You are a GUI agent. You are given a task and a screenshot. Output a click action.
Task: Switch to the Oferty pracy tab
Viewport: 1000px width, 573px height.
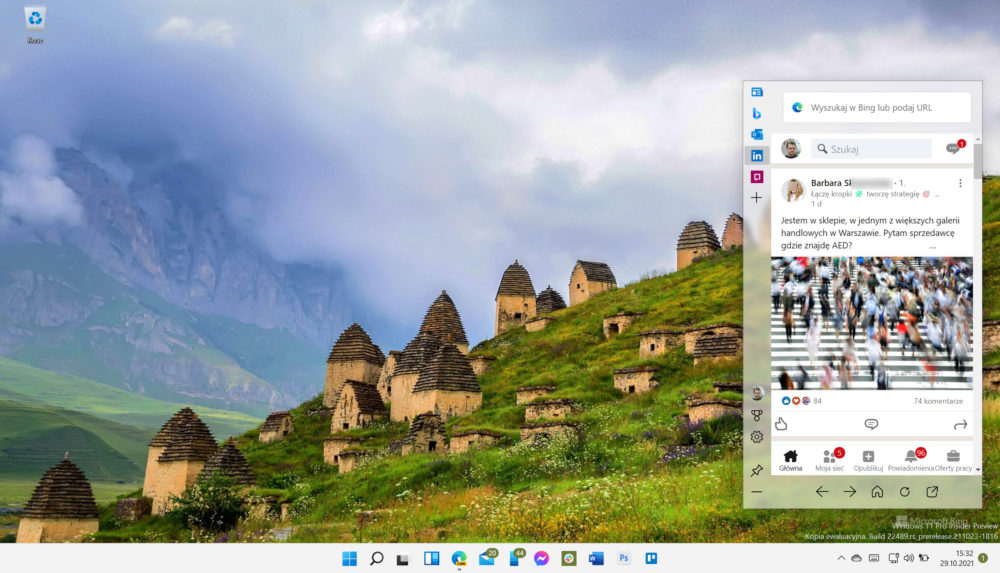(953, 460)
